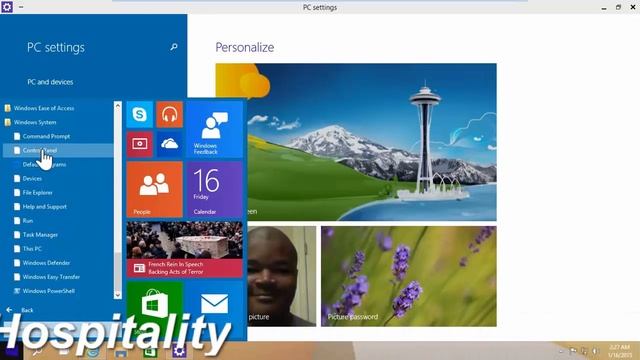Image resolution: width=640 pixels, height=360 pixels.
Task: Open the Action Center flag in system tray
Action: 573,351
